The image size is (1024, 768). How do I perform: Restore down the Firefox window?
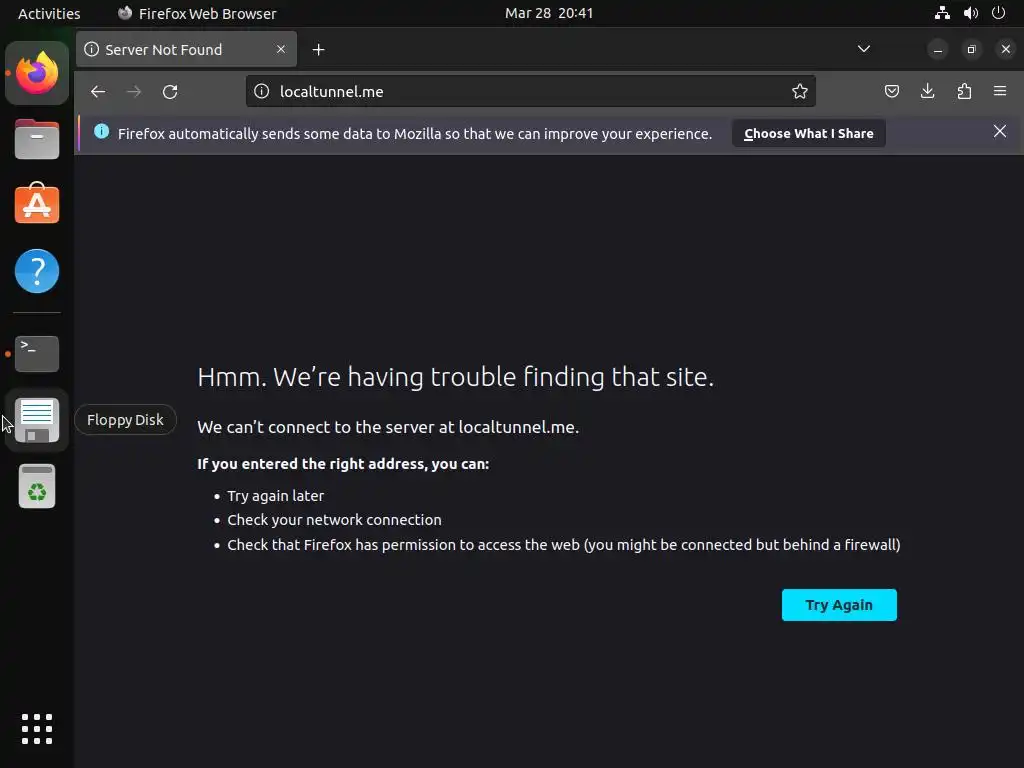click(x=972, y=50)
